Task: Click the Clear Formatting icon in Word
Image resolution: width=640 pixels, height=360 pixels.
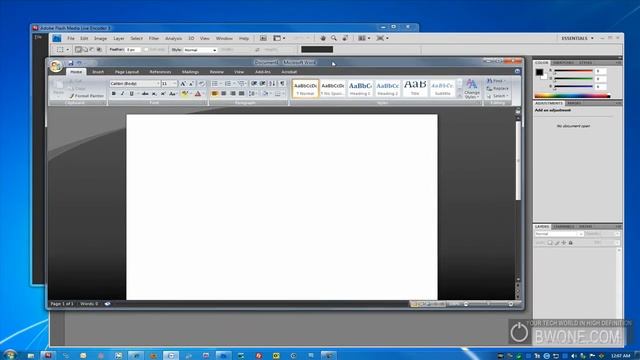Action: coord(202,84)
